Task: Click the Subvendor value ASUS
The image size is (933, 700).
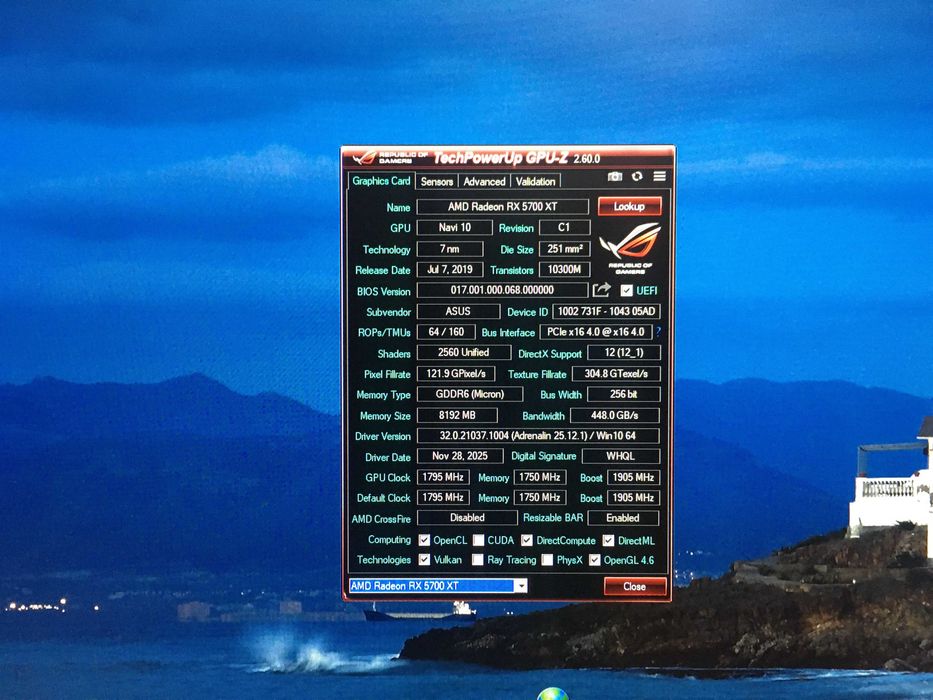Action: tap(458, 311)
